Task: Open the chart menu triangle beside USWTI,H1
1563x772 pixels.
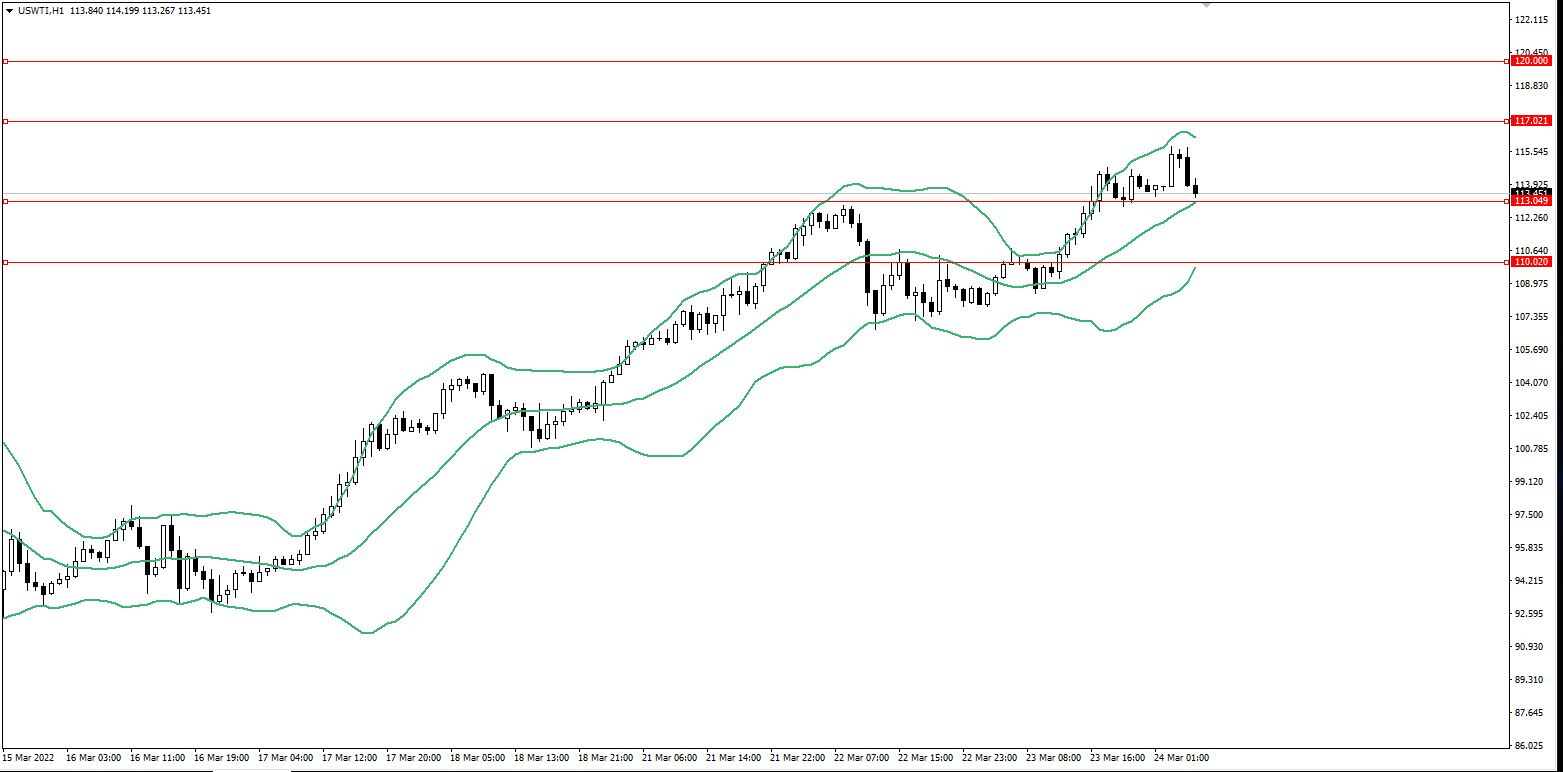Action: [9, 10]
